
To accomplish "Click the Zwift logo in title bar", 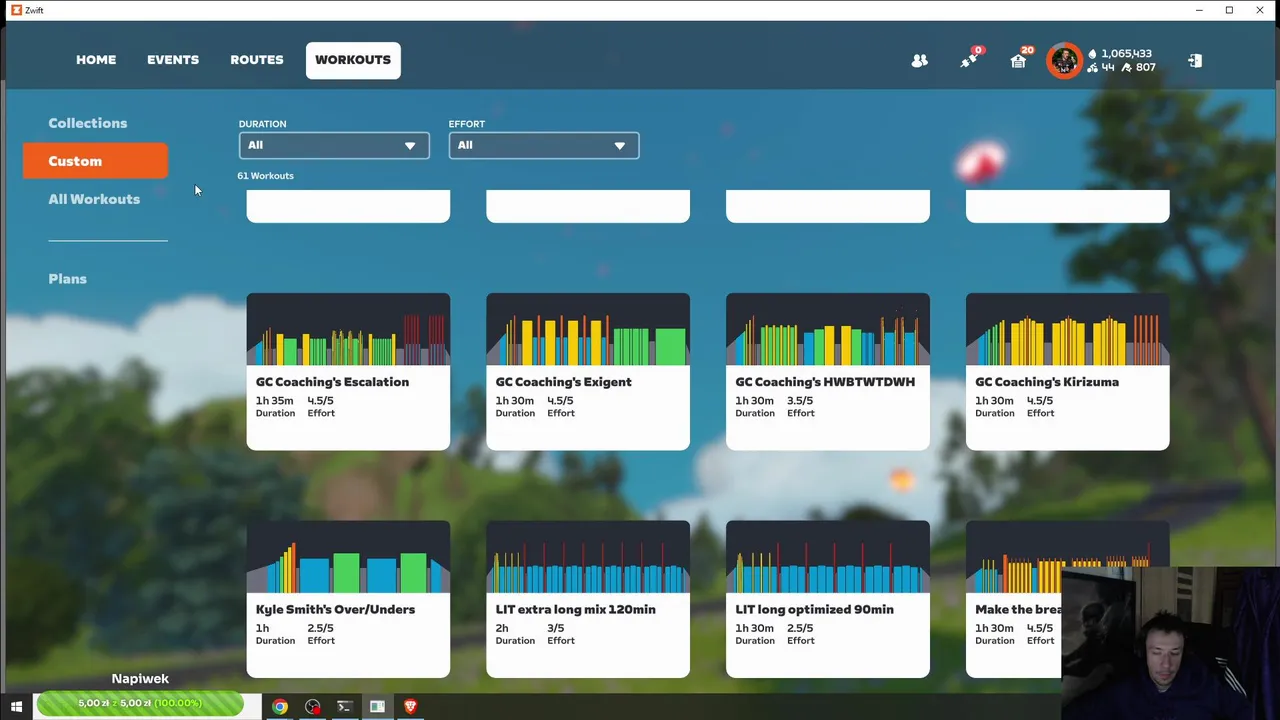I will coord(16,10).
